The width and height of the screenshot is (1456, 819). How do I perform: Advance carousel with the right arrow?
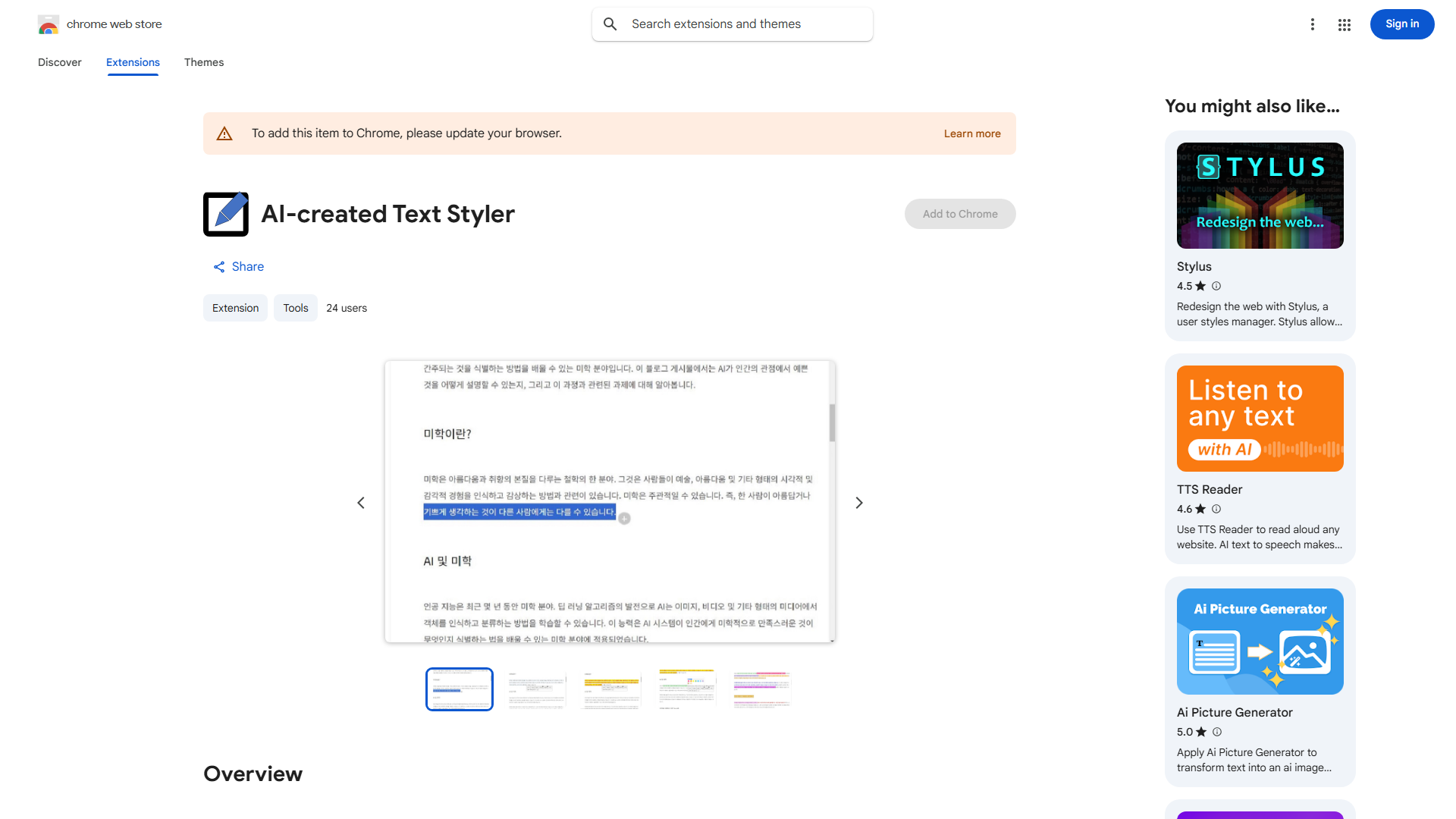tap(858, 502)
